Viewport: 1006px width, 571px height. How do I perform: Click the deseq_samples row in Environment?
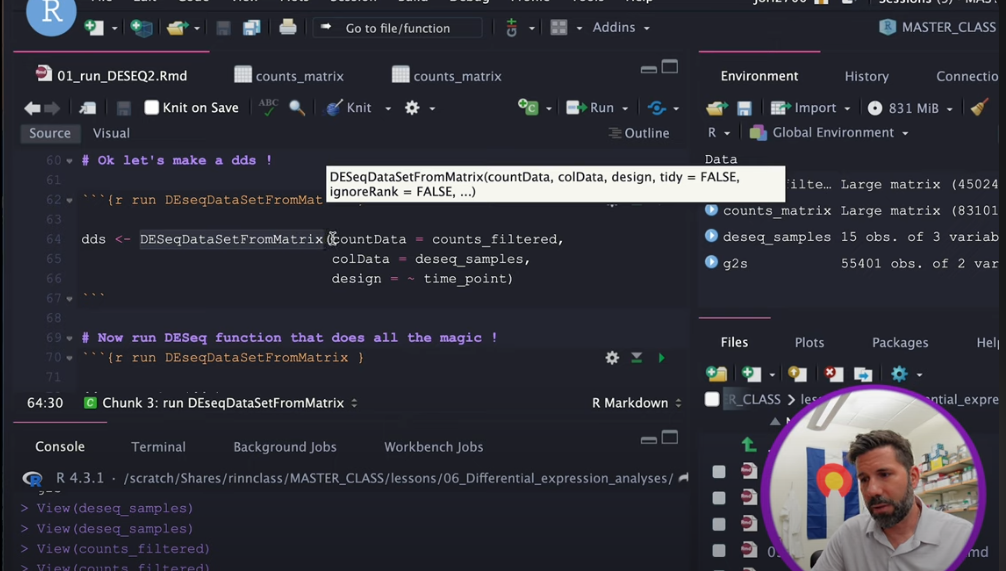pos(852,237)
